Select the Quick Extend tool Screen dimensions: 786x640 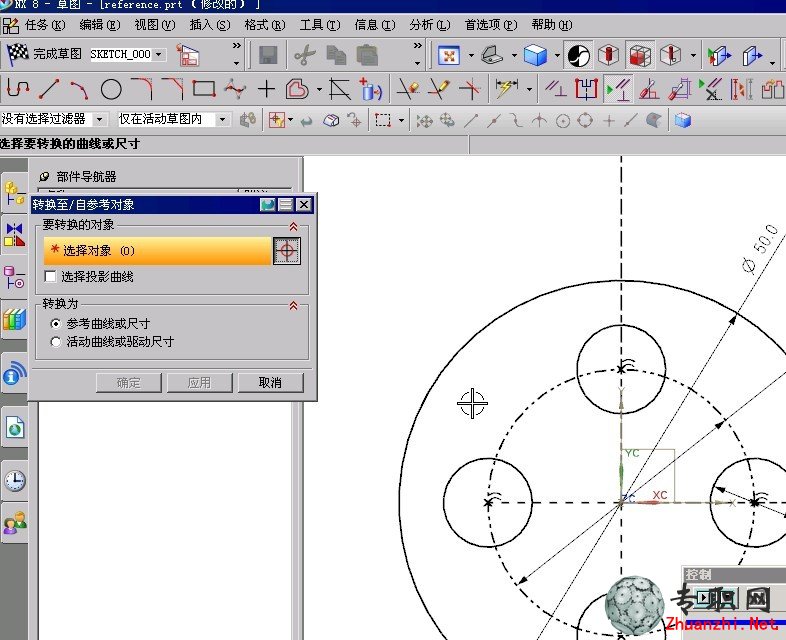click(439, 90)
